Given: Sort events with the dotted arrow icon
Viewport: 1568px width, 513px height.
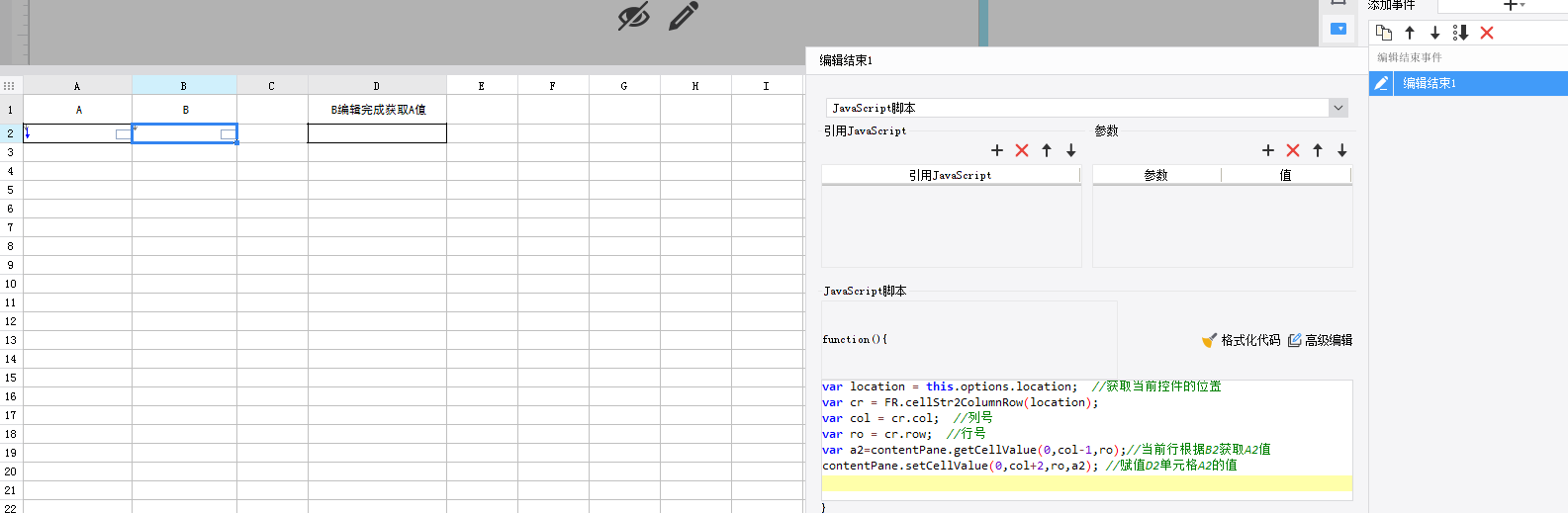Looking at the screenshot, I should 1460,33.
